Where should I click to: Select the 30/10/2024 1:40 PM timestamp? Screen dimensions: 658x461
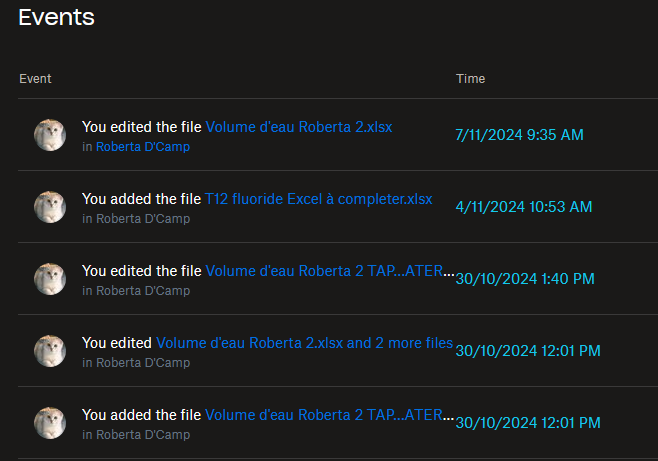pos(527,279)
